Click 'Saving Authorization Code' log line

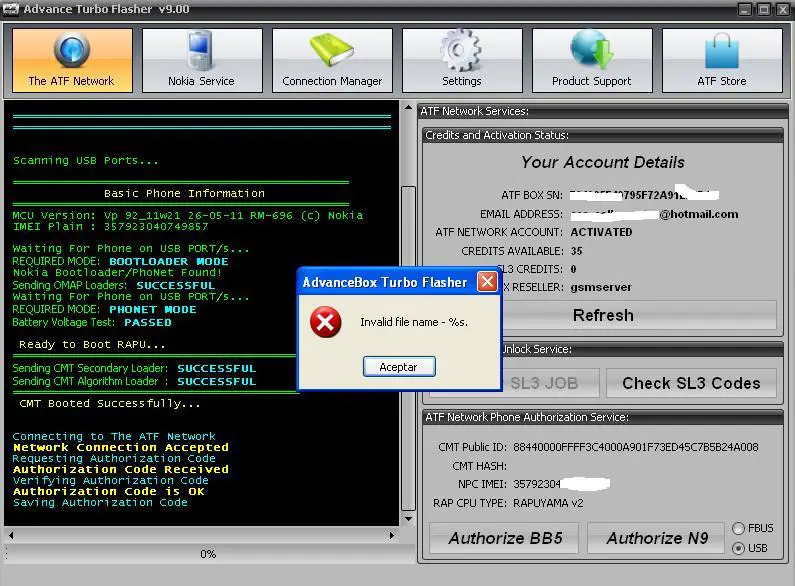point(100,502)
